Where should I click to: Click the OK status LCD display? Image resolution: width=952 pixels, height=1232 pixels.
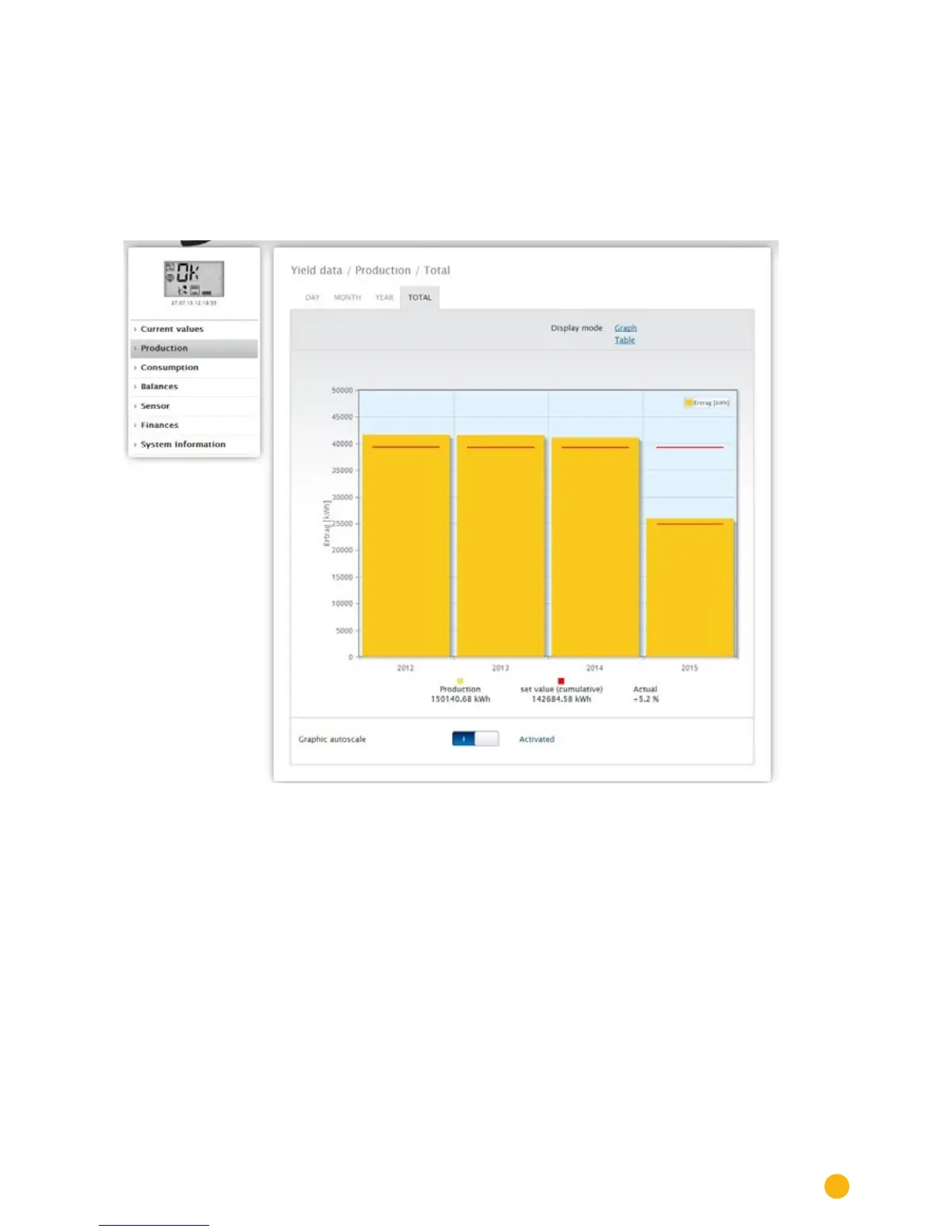pos(194,279)
